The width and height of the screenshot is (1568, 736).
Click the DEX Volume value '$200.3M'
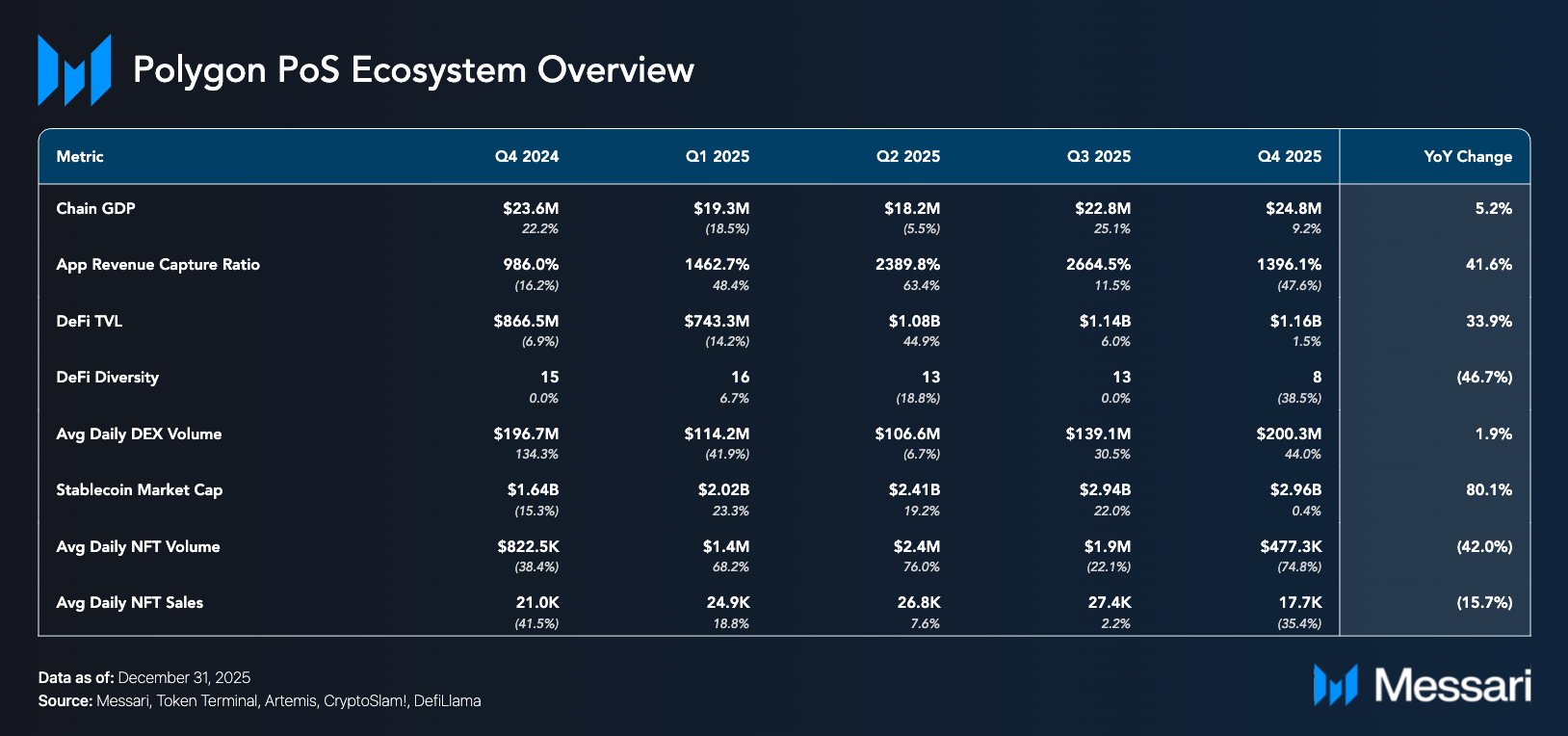[1289, 434]
